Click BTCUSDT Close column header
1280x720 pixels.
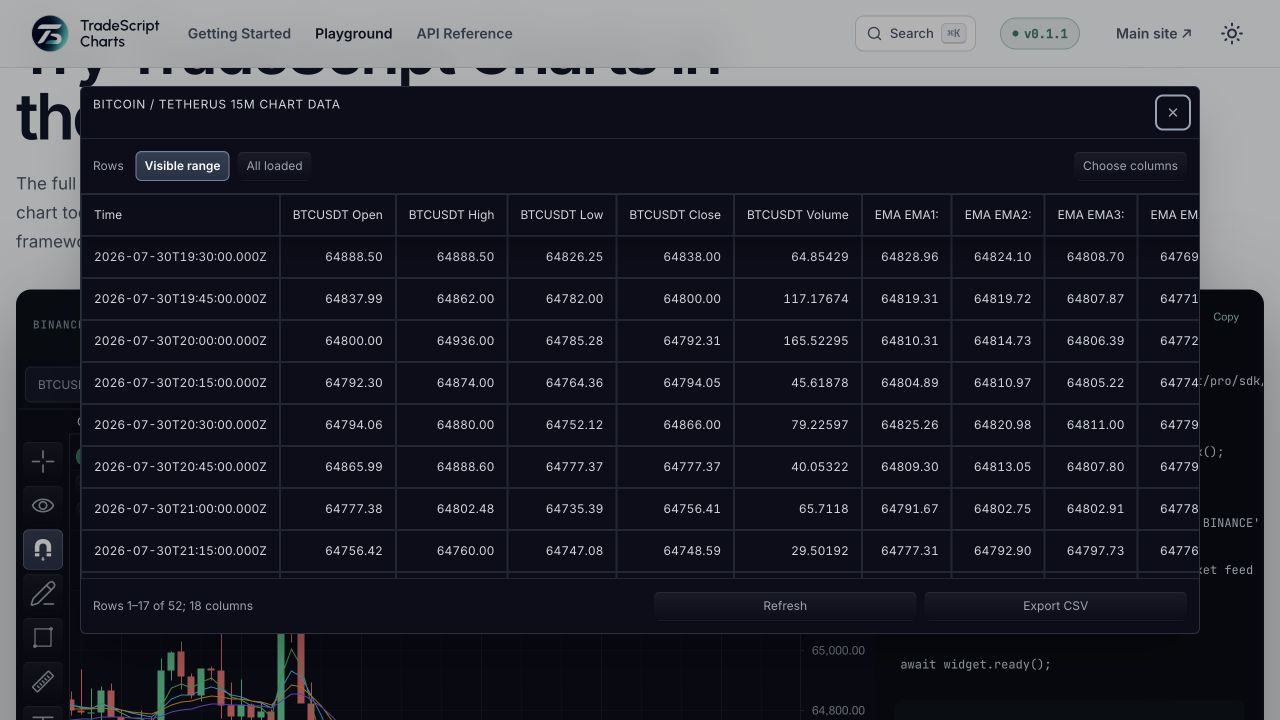click(x=675, y=215)
